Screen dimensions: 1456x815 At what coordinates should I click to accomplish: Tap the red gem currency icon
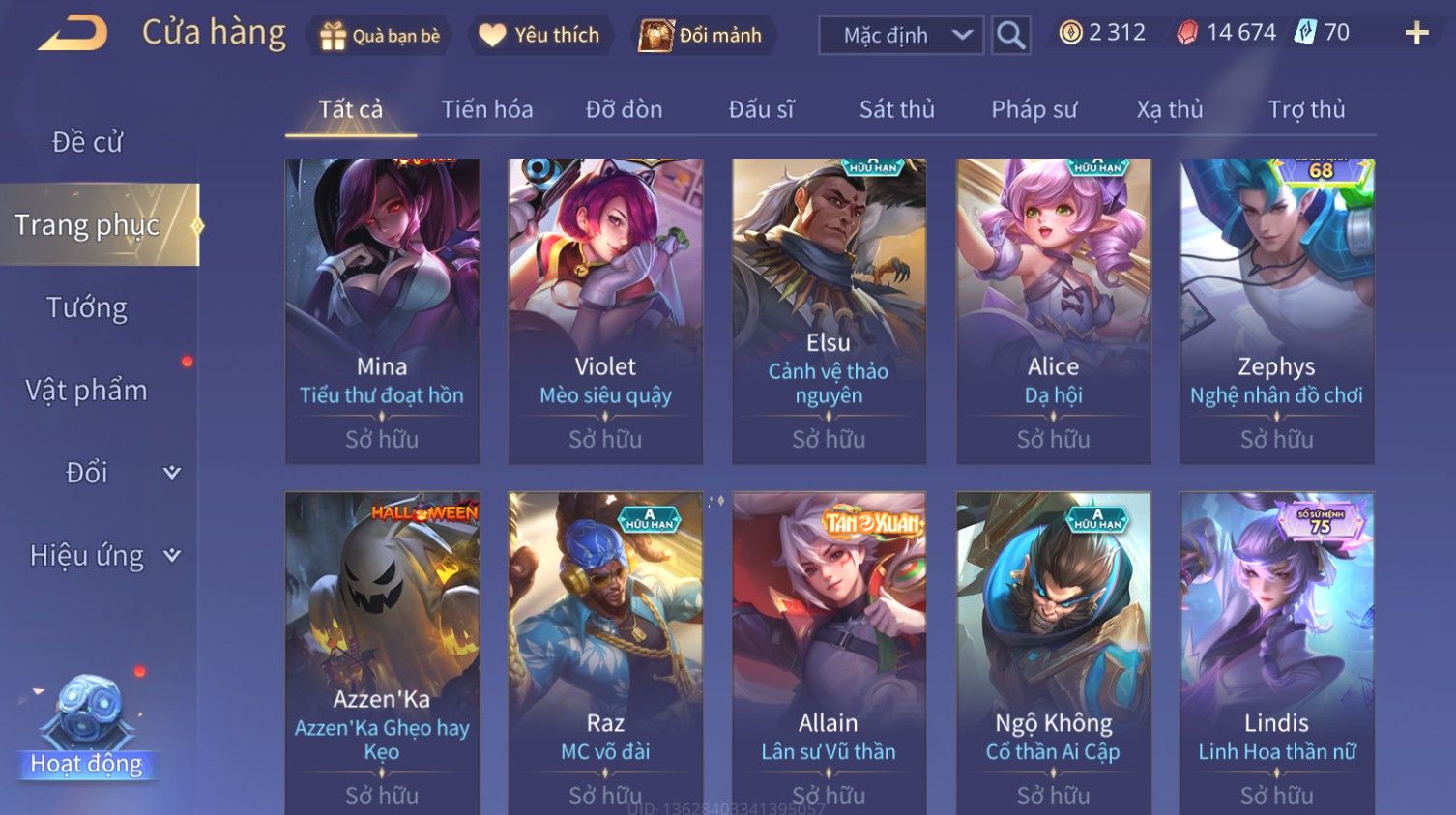1187,33
